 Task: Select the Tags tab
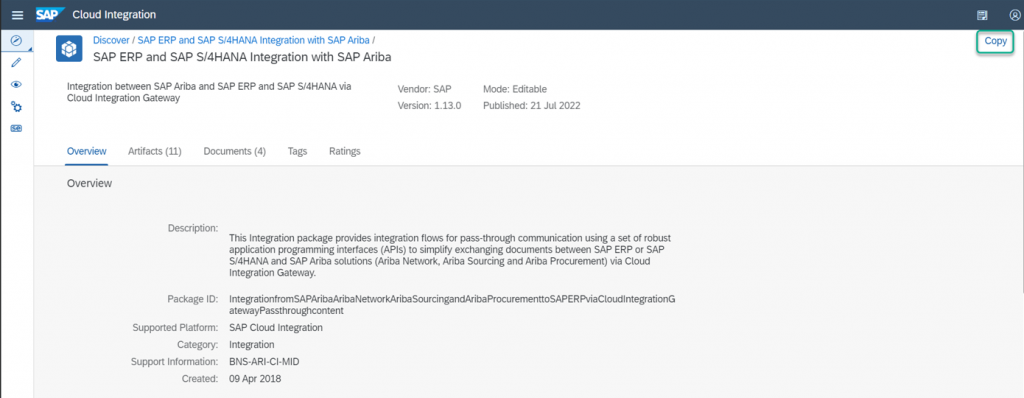[297, 151]
